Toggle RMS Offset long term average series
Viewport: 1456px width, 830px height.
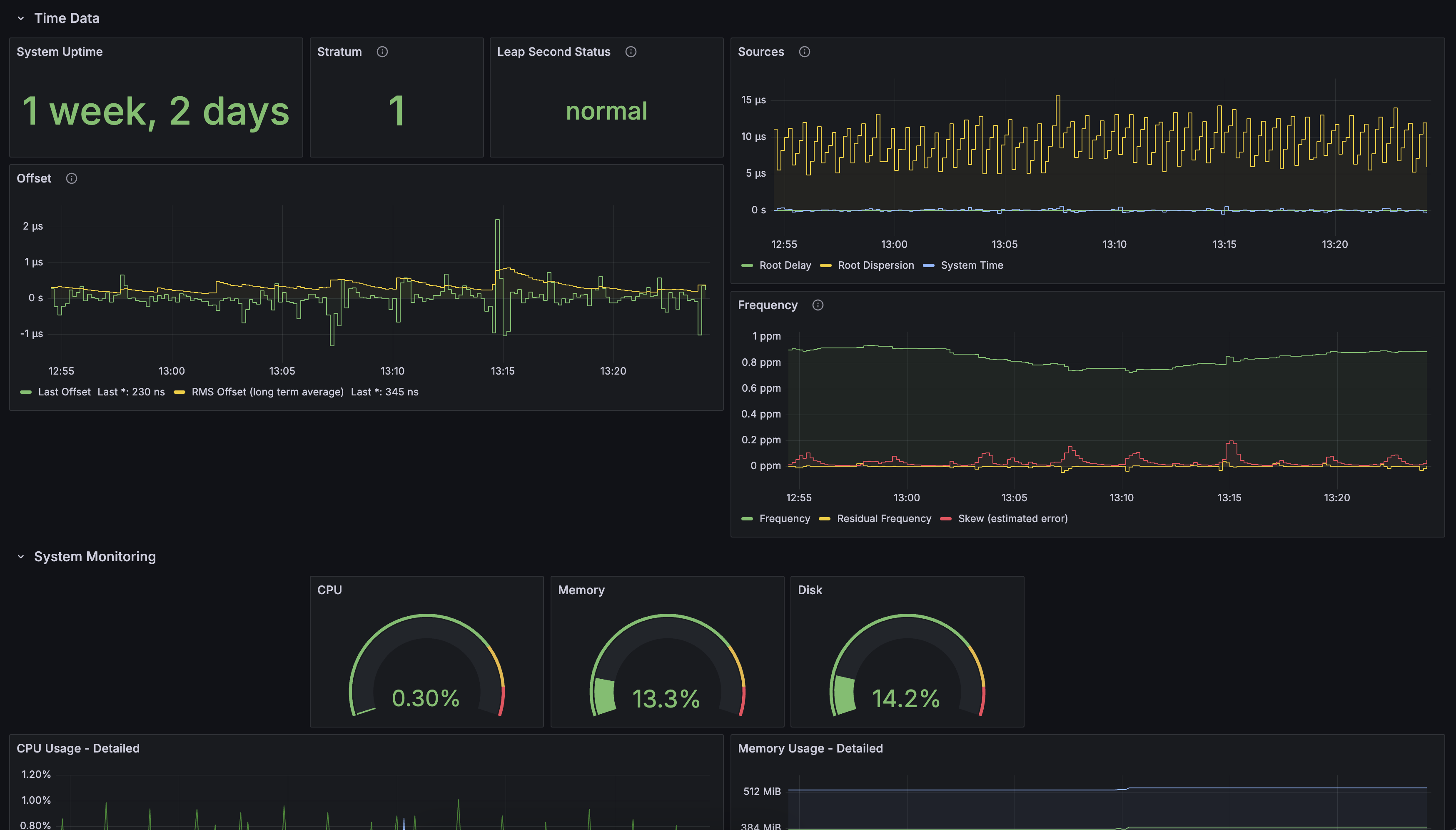(x=267, y=392)
